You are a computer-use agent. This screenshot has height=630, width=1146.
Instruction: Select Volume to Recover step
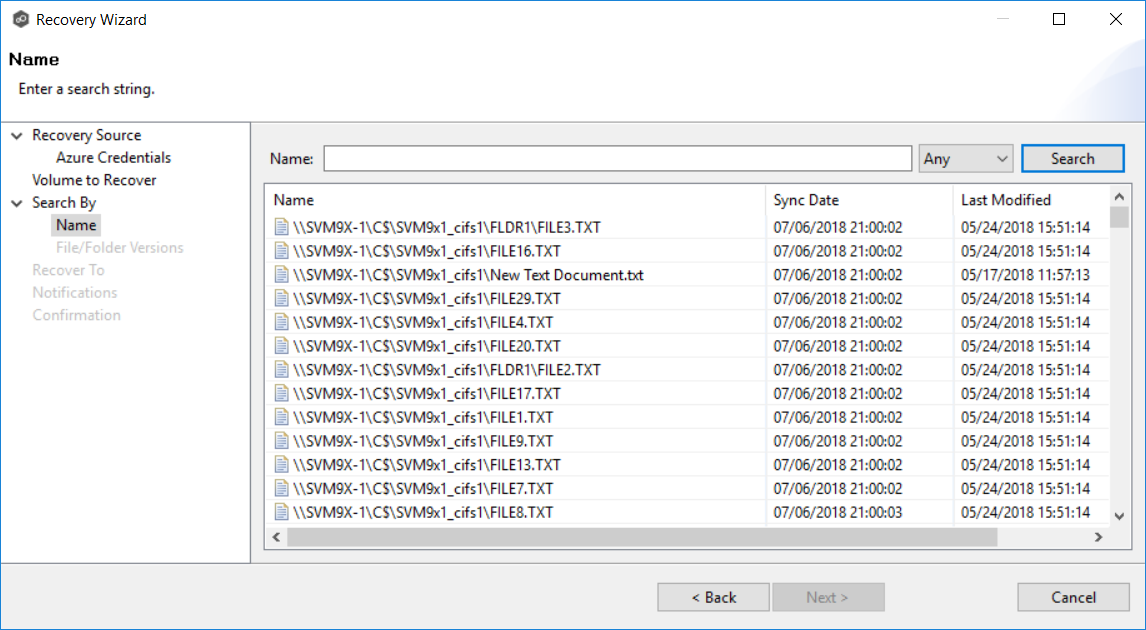tap(94, 180)
